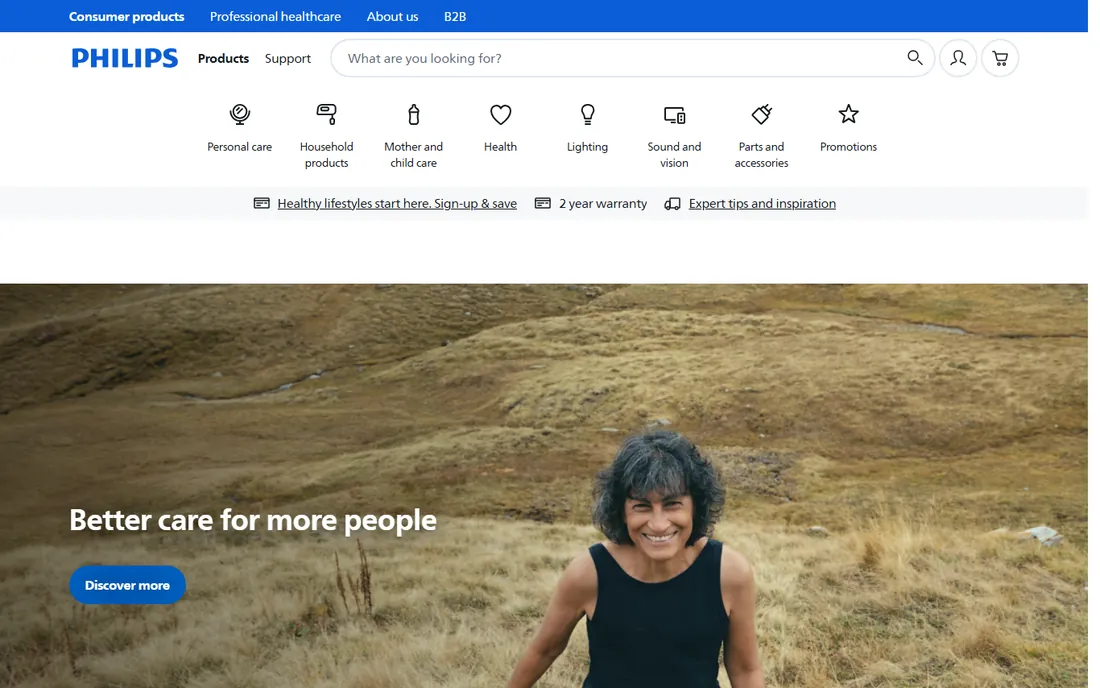Click the "Better care for more people" headline
The image size is (1100, 688).
pos(253,520)
